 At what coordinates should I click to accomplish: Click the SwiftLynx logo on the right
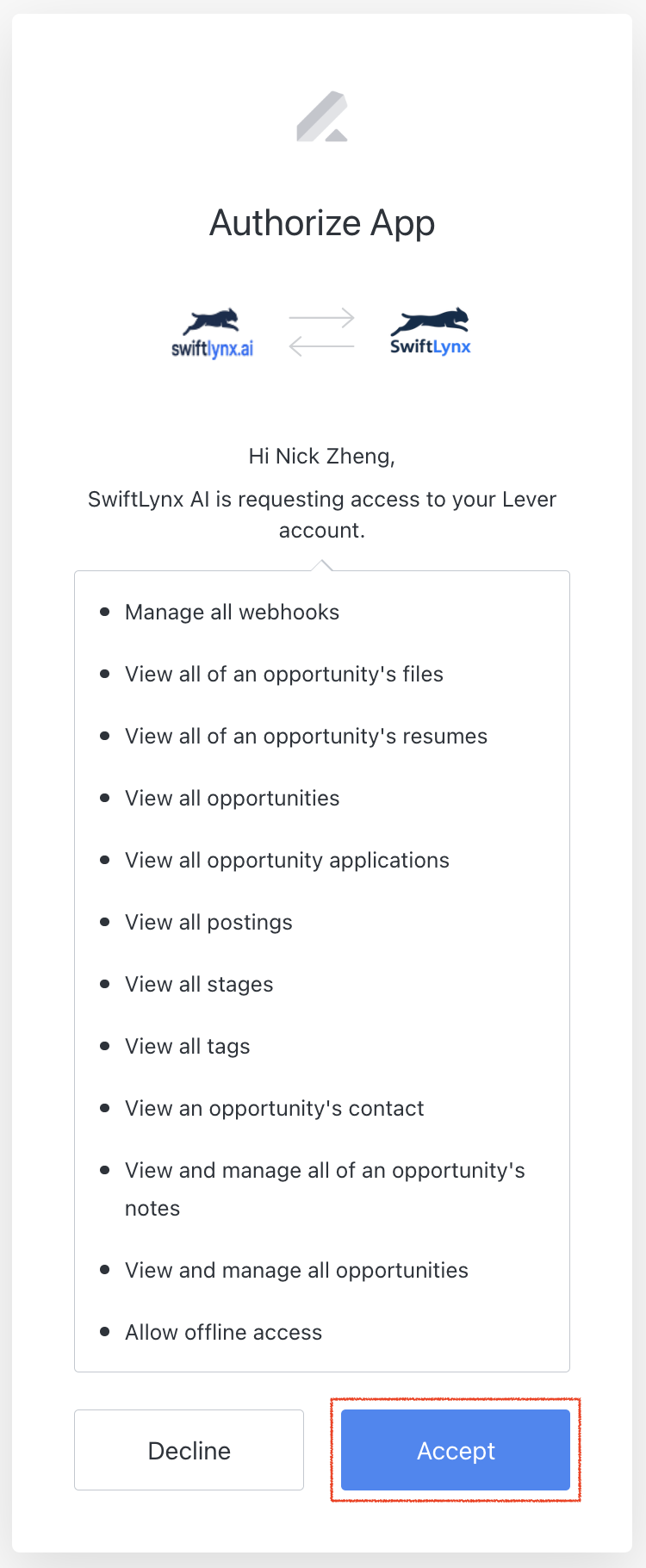point(429,330)
